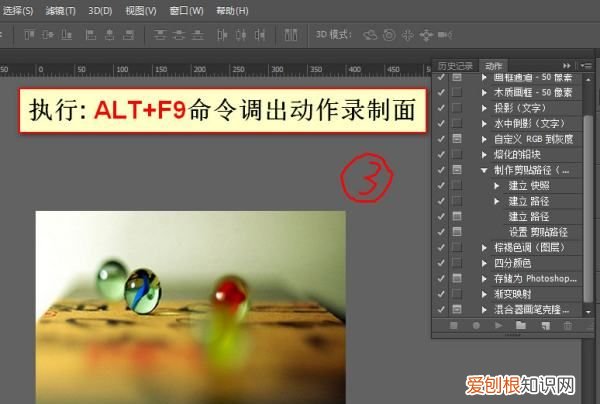Open the 窗口(W) menu

coord(186,11)
